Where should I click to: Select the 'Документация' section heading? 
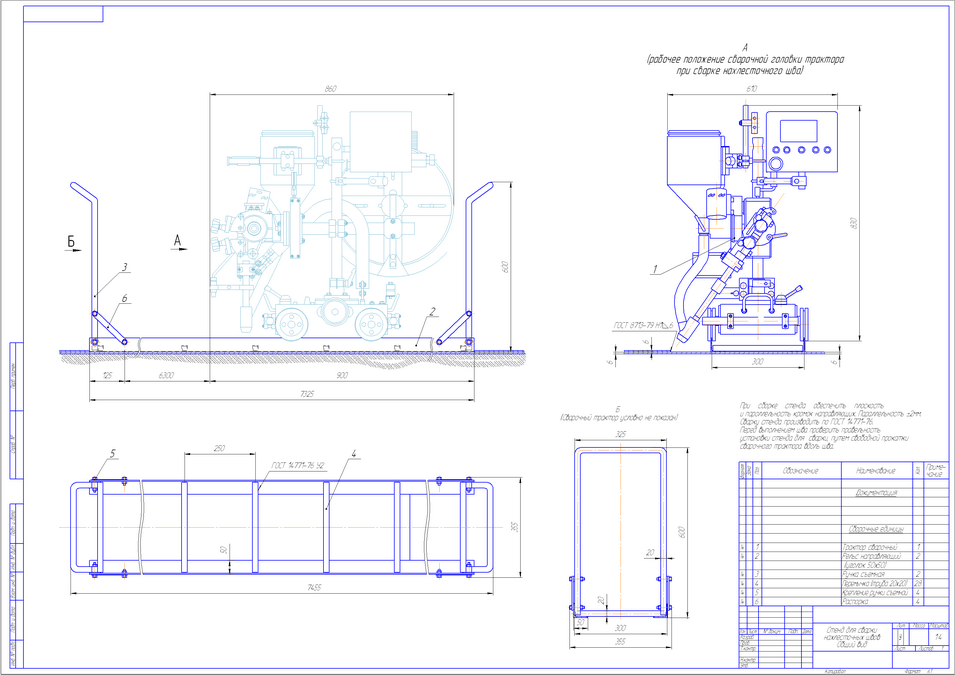876,493
